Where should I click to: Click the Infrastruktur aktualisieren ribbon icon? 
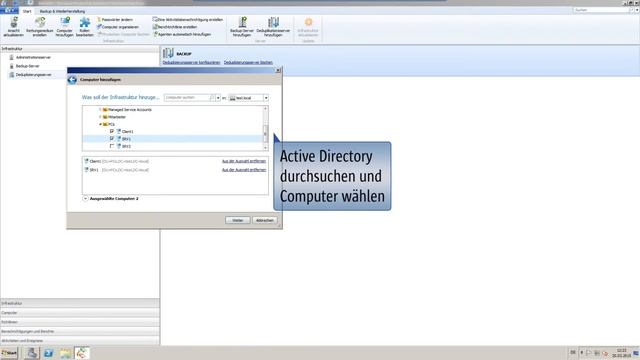pos(308,27)
